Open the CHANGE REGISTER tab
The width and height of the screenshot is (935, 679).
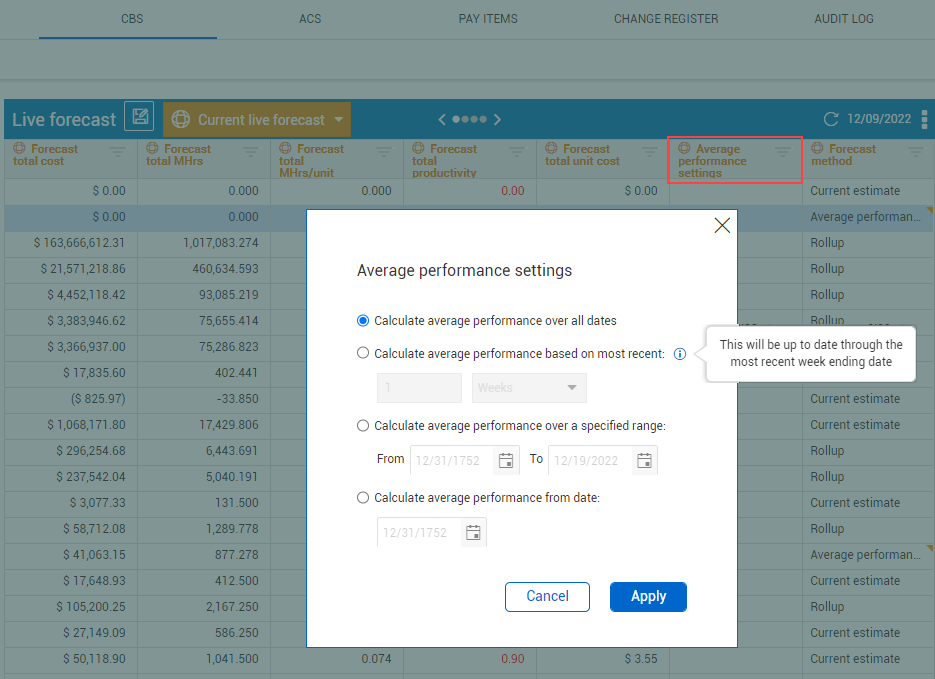[666, 19]
